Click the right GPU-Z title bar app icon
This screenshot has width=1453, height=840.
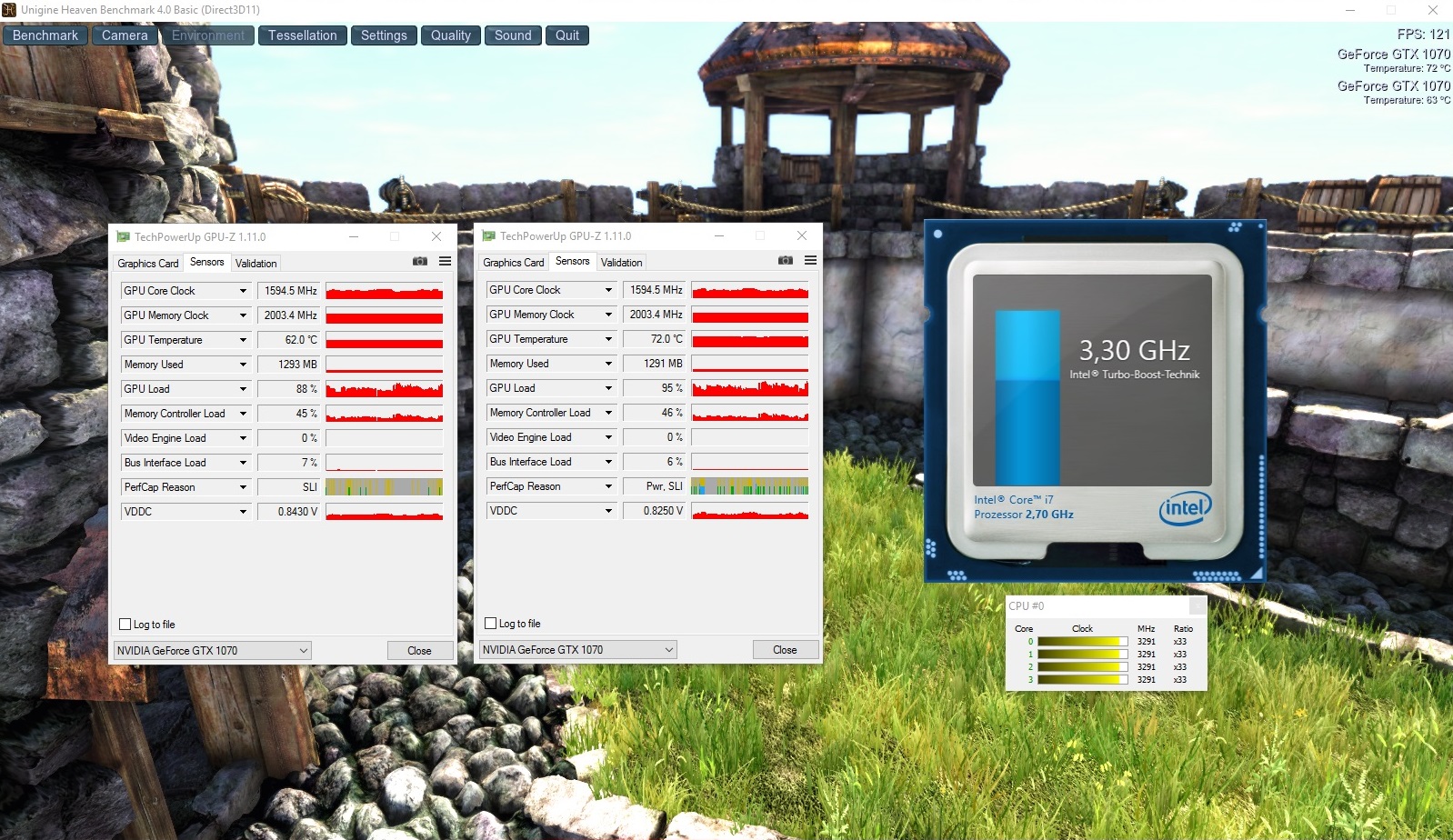coord(488,236)
